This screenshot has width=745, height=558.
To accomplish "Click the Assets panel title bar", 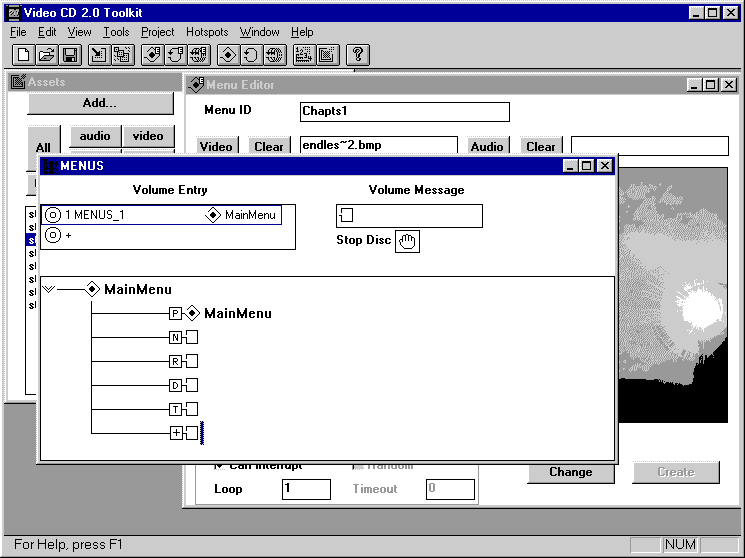I will click(95, 82).
